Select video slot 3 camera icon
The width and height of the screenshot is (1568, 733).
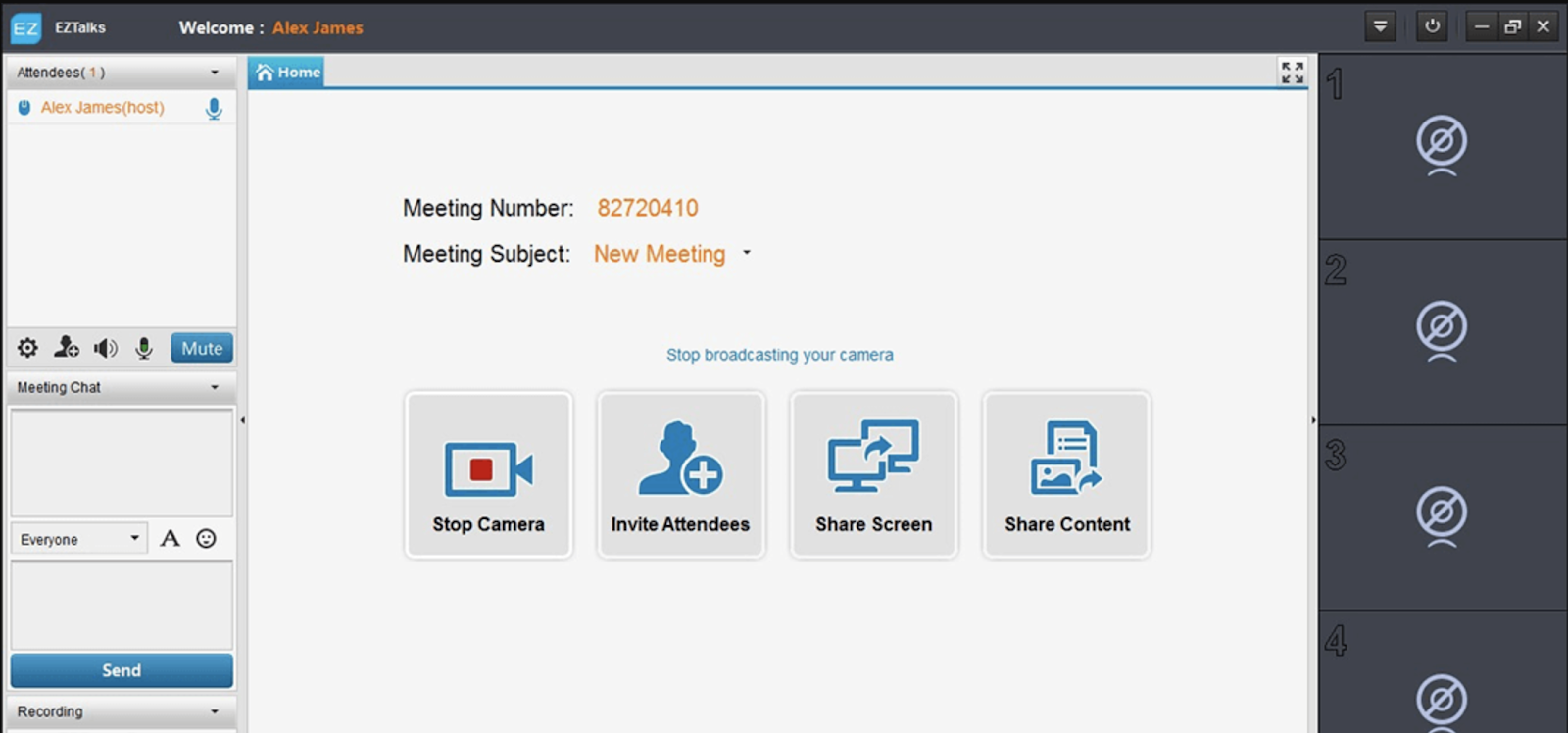click(x=1442, y=515)
